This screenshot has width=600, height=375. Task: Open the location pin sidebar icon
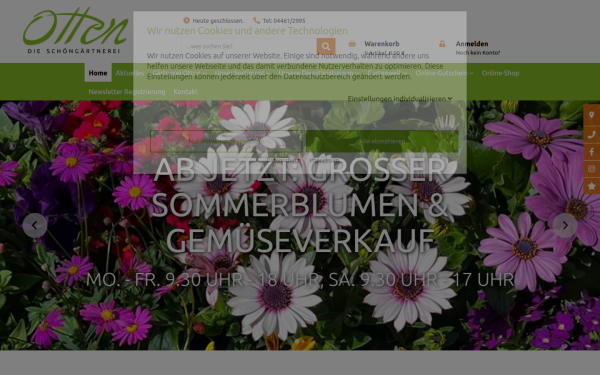coord(592,115)
